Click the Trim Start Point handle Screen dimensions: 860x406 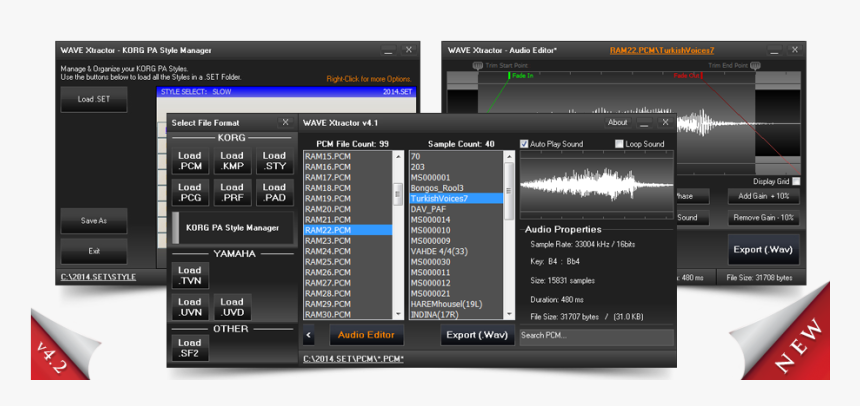pyautogui.click(x=477, y=66)
